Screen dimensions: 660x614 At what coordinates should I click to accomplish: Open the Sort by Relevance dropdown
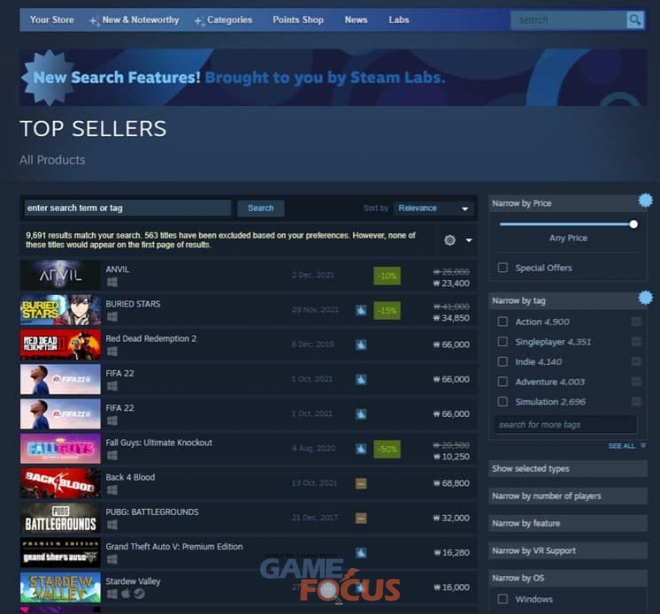[434, 208]
